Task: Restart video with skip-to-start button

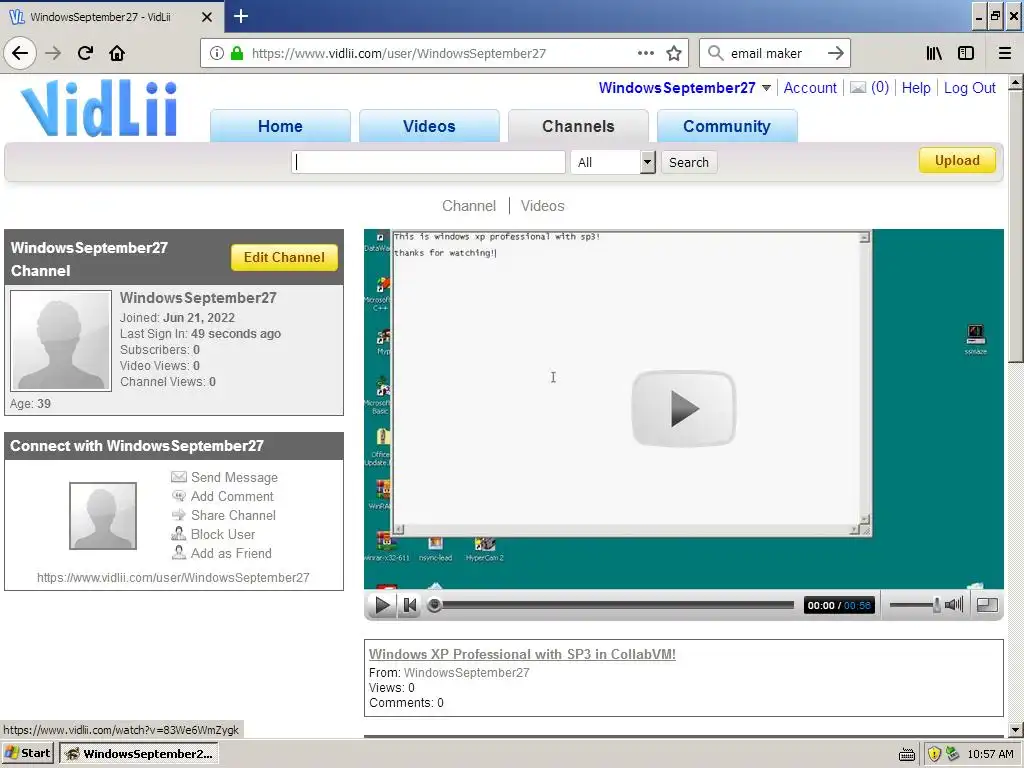Action: (x=409, y=605)
